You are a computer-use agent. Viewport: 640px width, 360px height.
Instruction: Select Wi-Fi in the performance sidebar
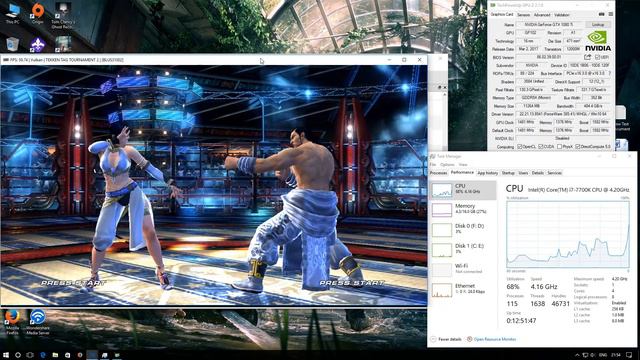tap(463, 269)
